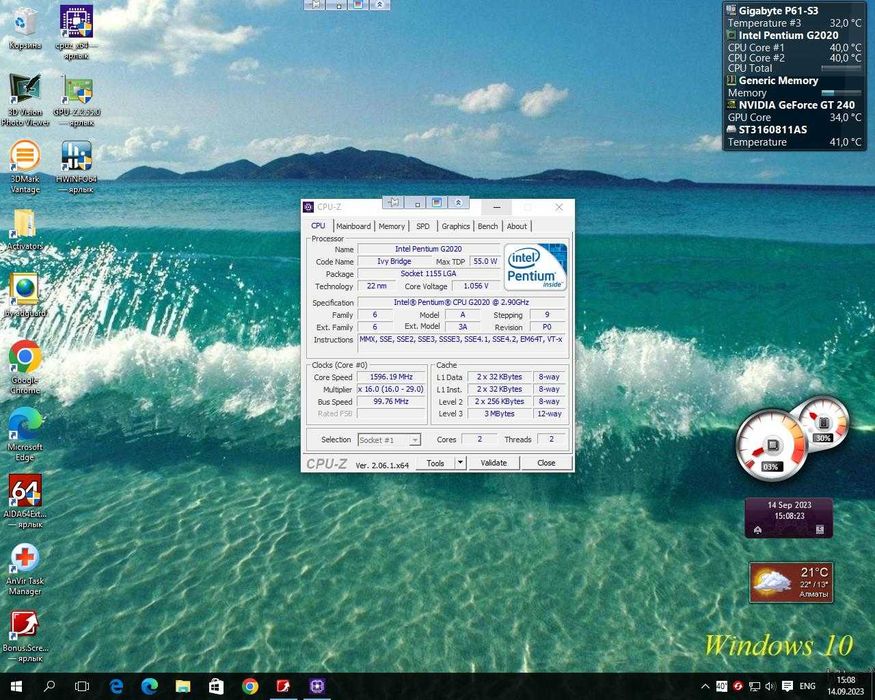This screenshot has height=700, width=875.
Task: Switch to CPU-Z taskbar button
Action: (317, 686)
